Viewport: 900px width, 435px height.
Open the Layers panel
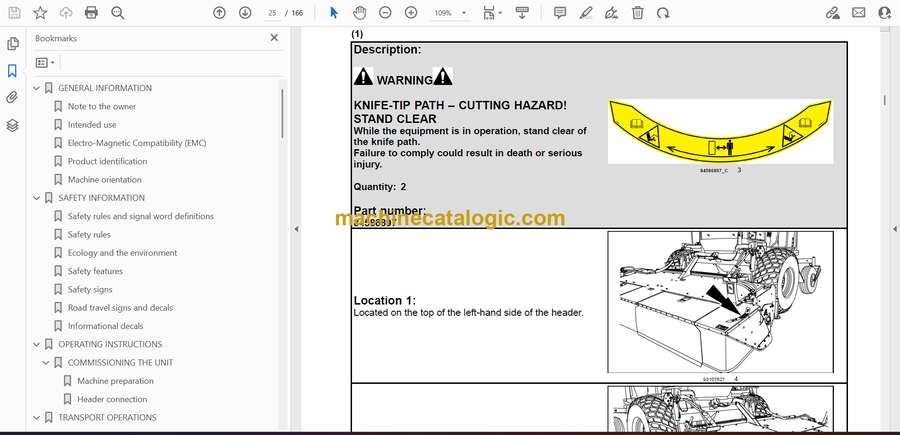[12, 125]
